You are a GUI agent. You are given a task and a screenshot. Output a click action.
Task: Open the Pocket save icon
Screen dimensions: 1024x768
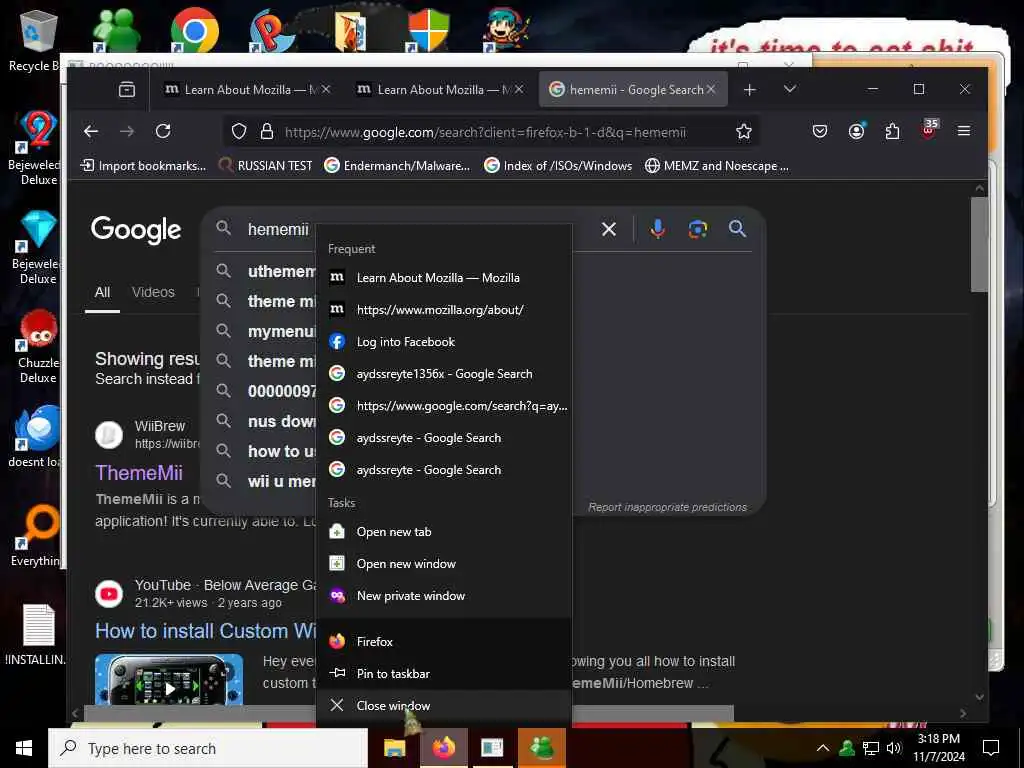tap(820, 131)
